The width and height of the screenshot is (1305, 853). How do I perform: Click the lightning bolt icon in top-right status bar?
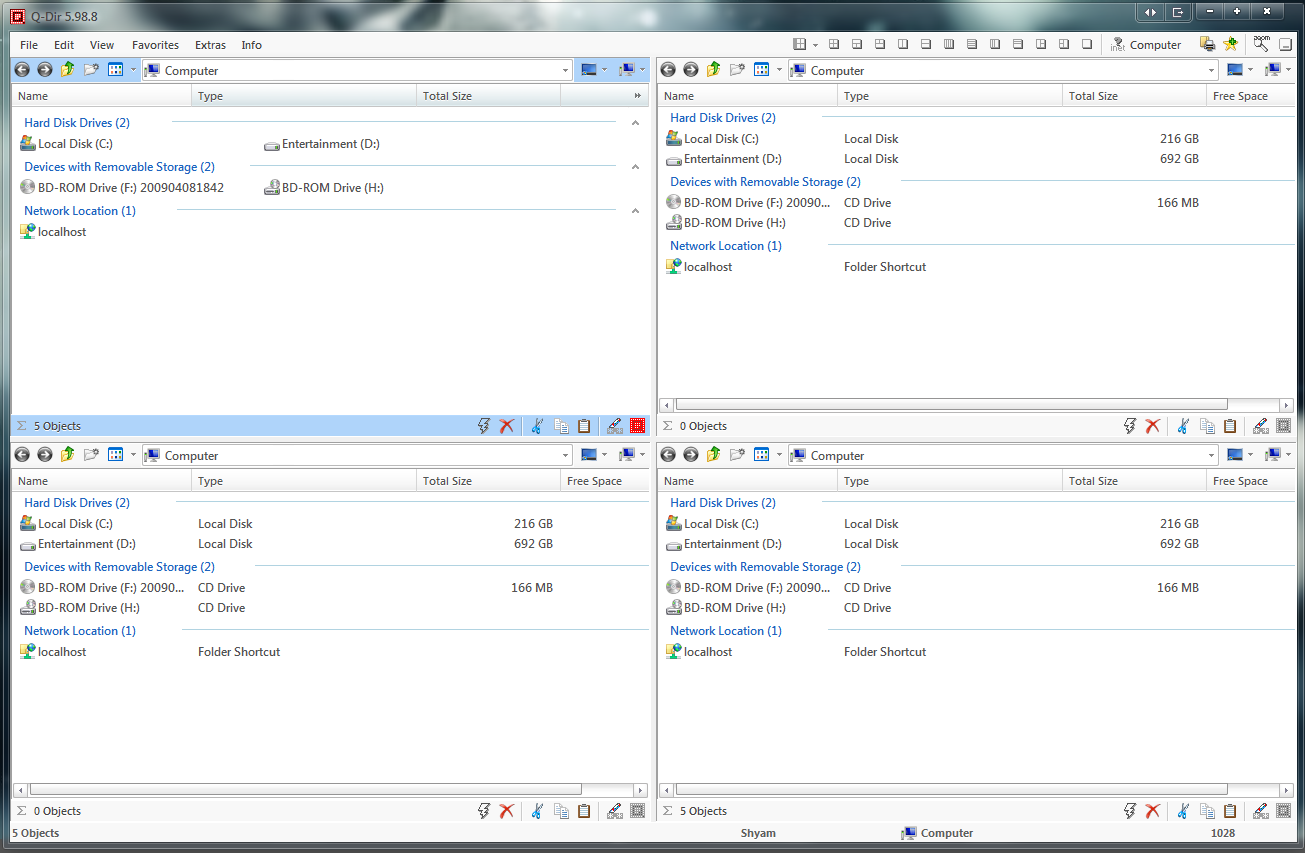[1130, 426]
